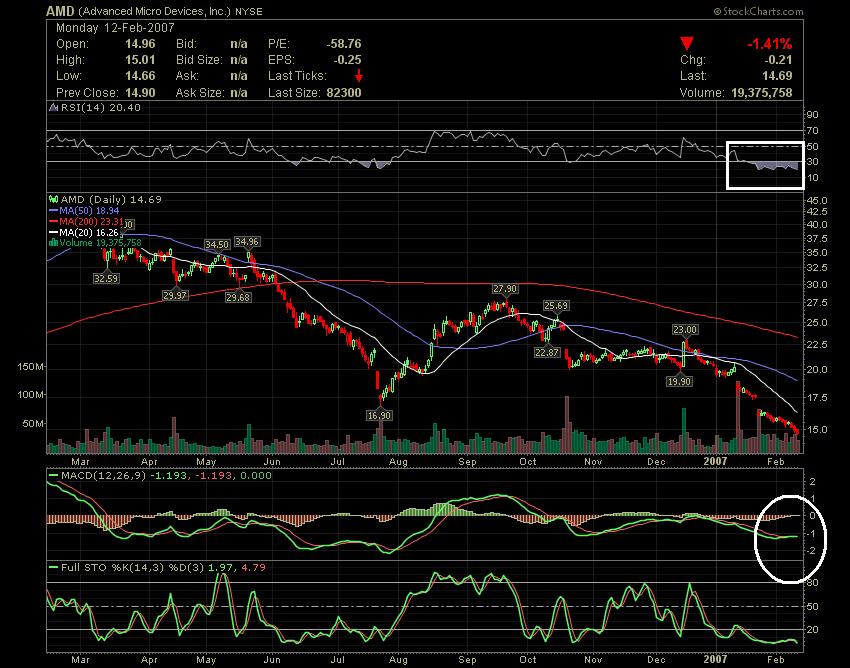Click the P/E value -58.76

344,44
